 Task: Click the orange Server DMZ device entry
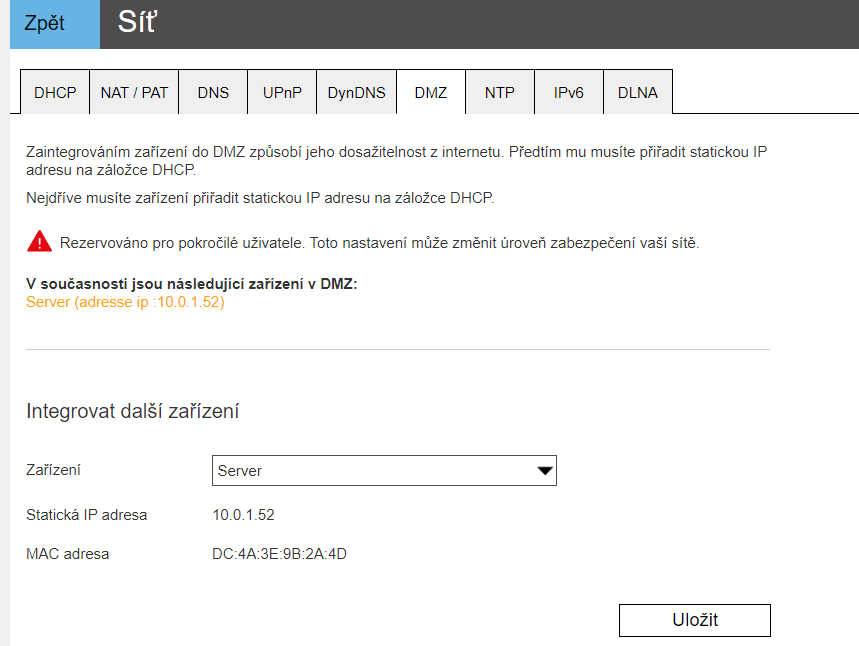point(125,302)
